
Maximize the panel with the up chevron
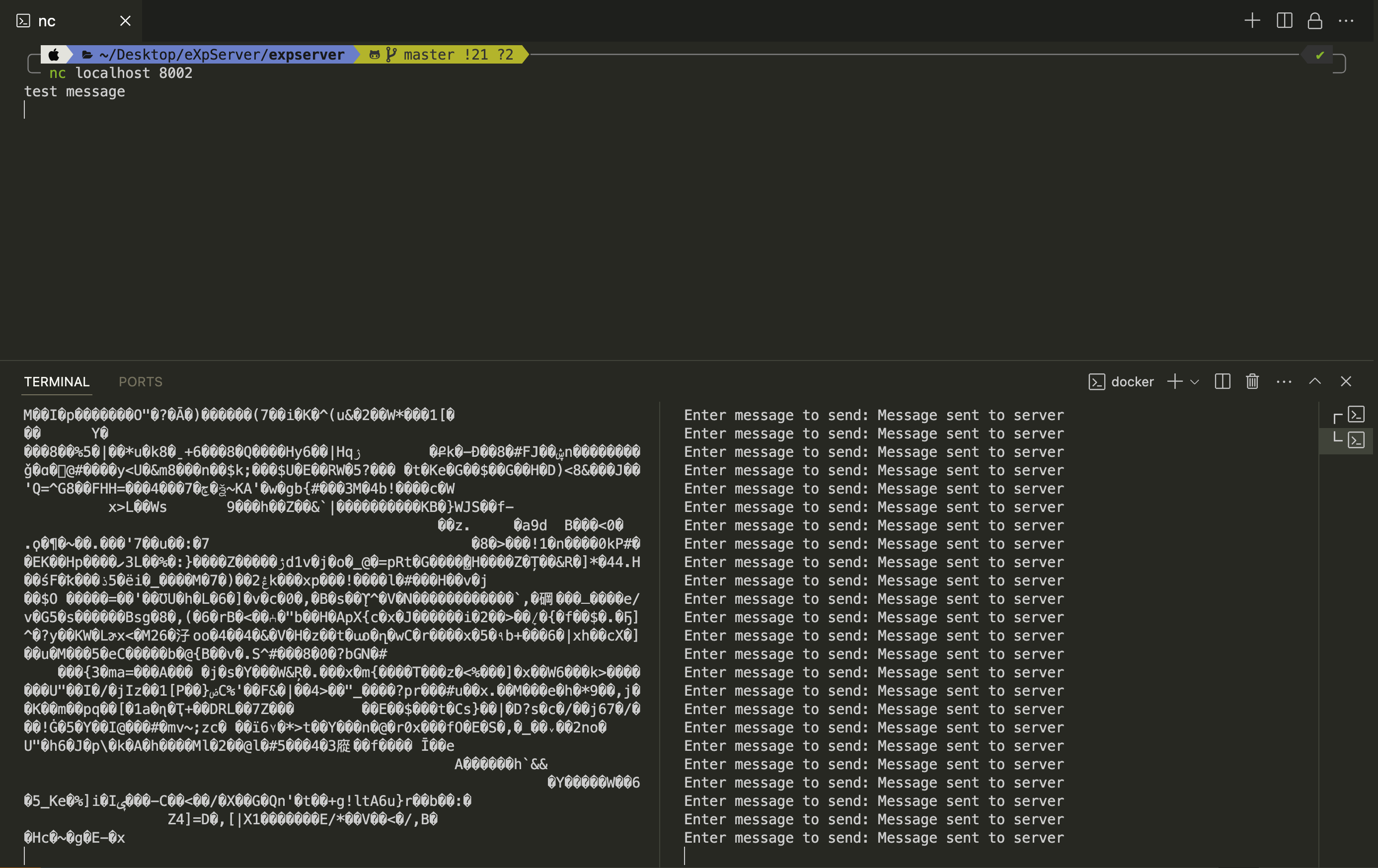coord(1315,381)
